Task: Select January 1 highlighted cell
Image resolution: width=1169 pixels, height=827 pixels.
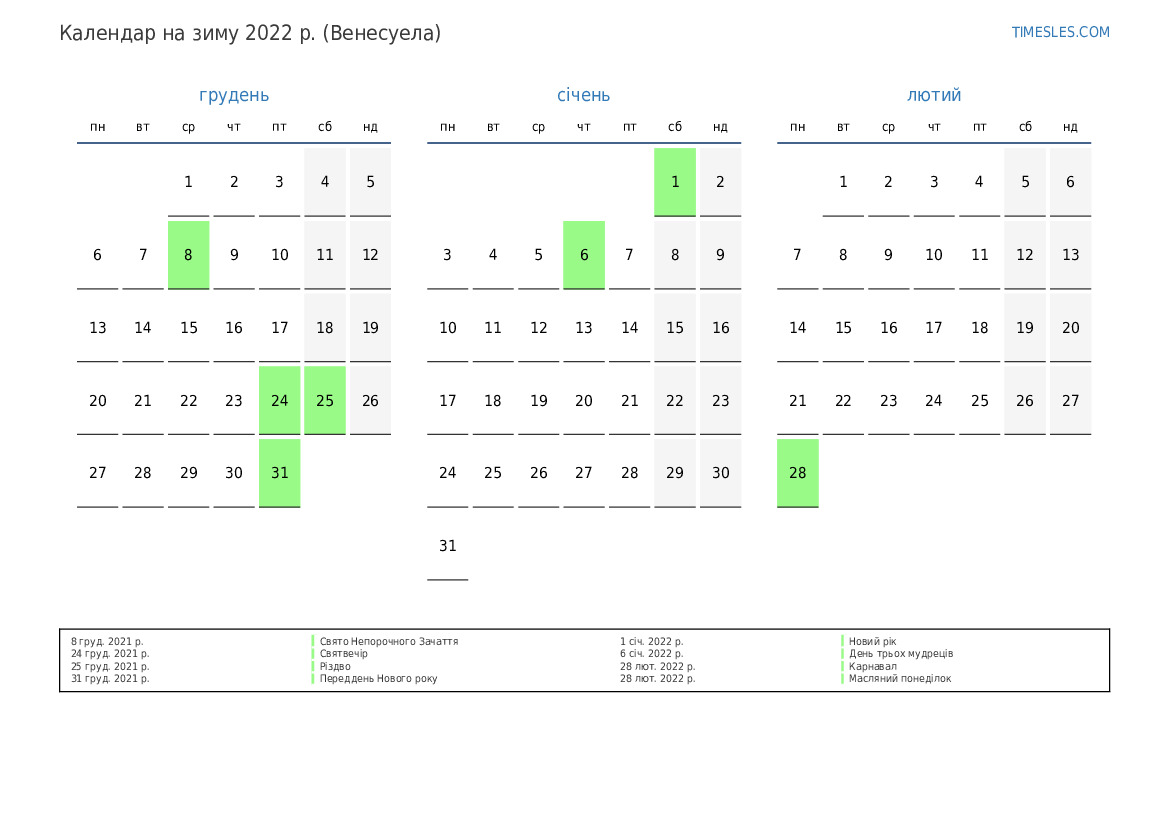Action: pyautogui.click(x=675, y=182)
